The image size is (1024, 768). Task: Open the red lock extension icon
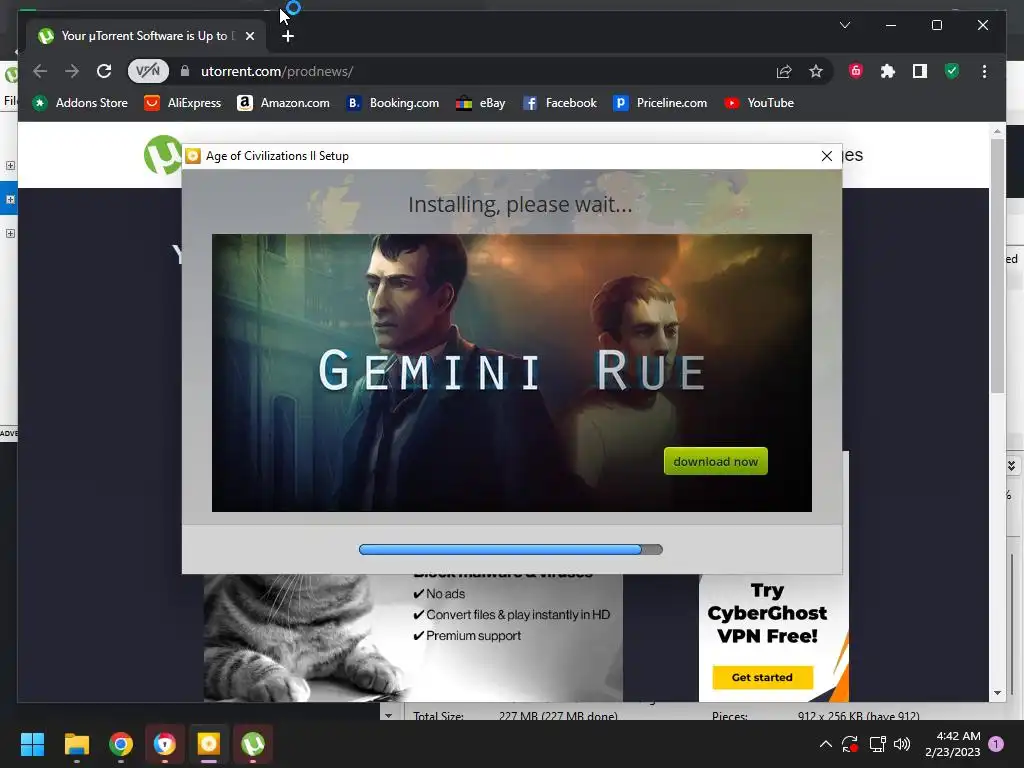pyautogui.click(x=856, y=71)
